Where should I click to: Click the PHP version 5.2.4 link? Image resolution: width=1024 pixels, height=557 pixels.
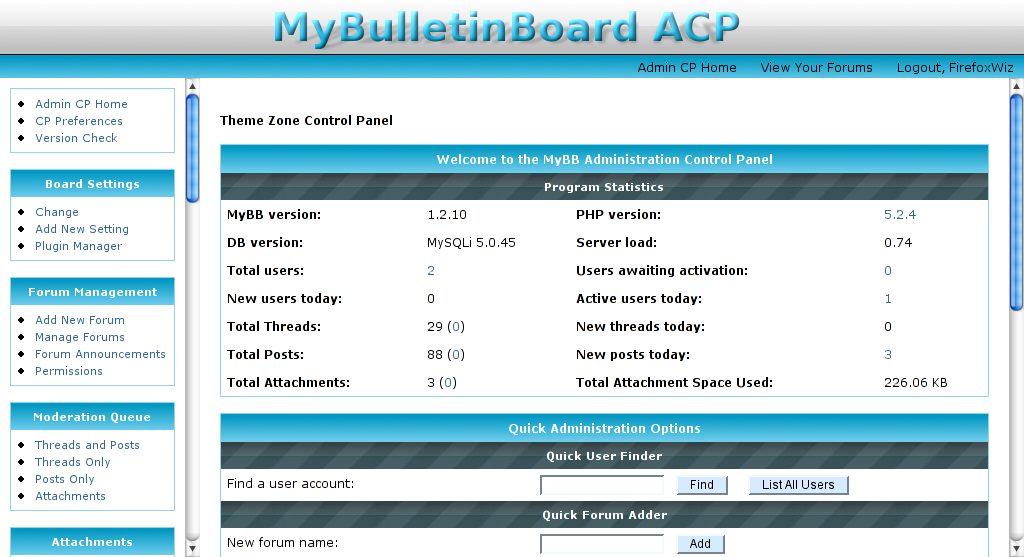(x=899, y=215)
